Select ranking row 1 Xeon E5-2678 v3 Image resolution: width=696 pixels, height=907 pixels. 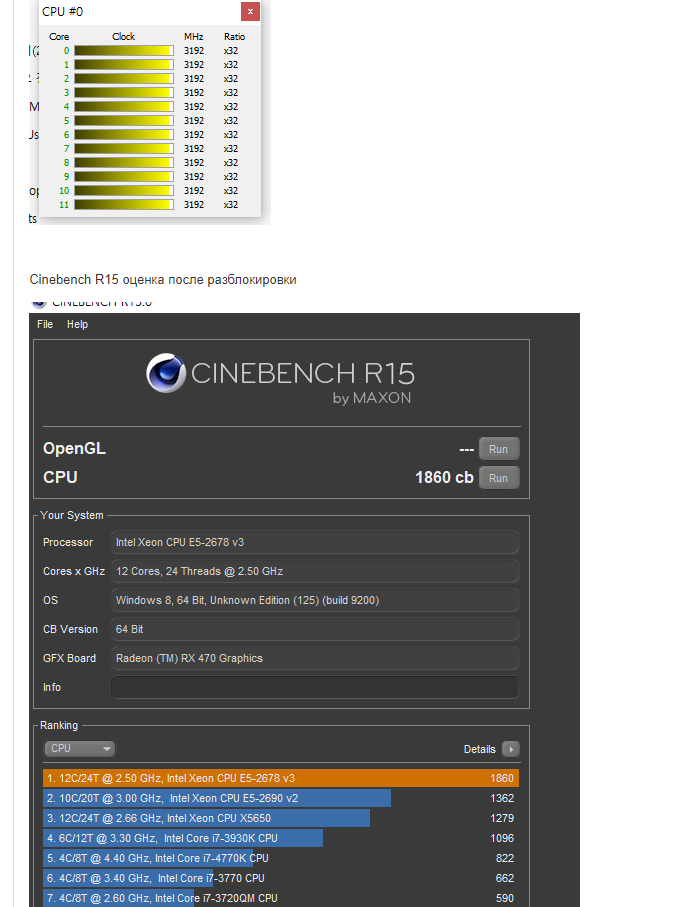(x=281, y=778)
